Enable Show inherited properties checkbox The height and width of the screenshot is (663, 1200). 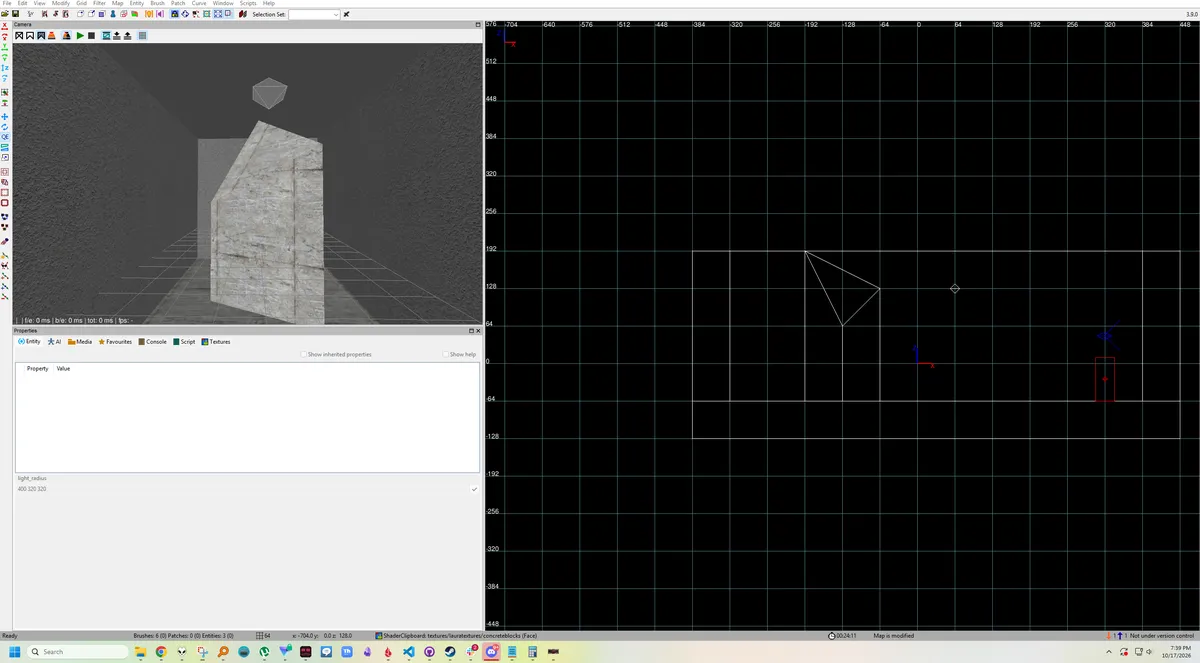304,354
